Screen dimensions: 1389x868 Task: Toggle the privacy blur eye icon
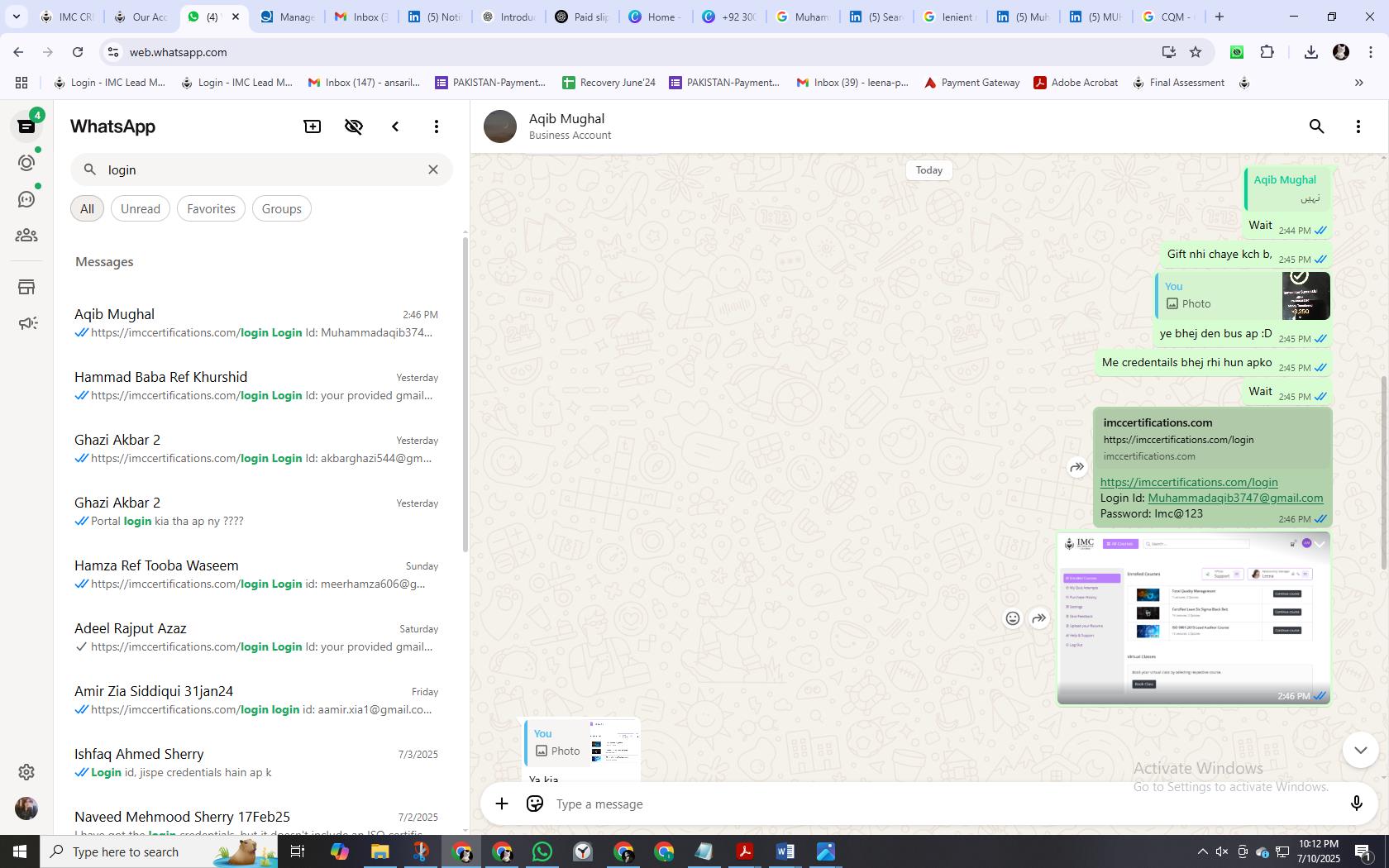(x=354, y=126)
